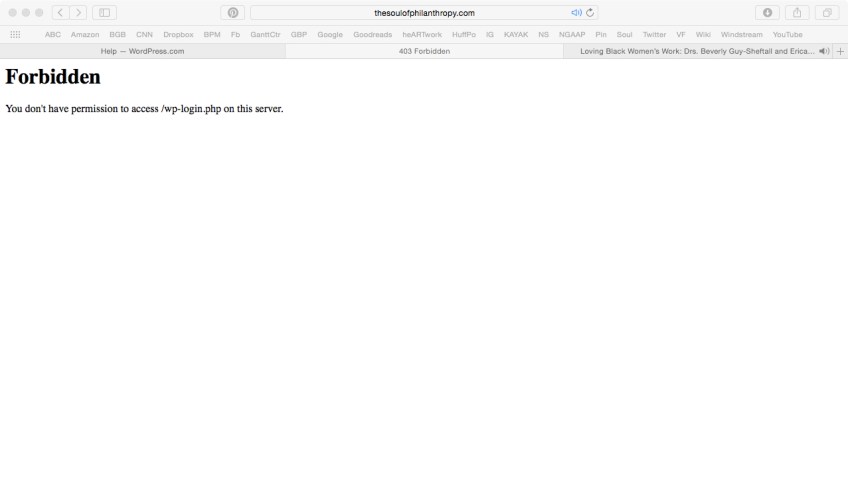Open the 1Password extension icon

coord(232,13)
